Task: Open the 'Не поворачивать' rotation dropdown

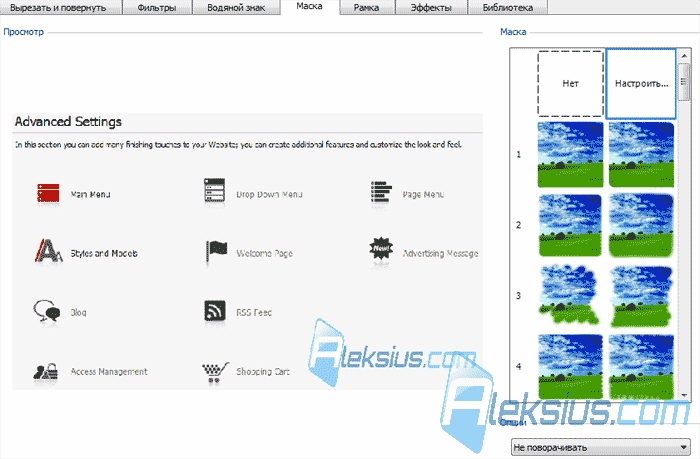Action: (601, 447)
